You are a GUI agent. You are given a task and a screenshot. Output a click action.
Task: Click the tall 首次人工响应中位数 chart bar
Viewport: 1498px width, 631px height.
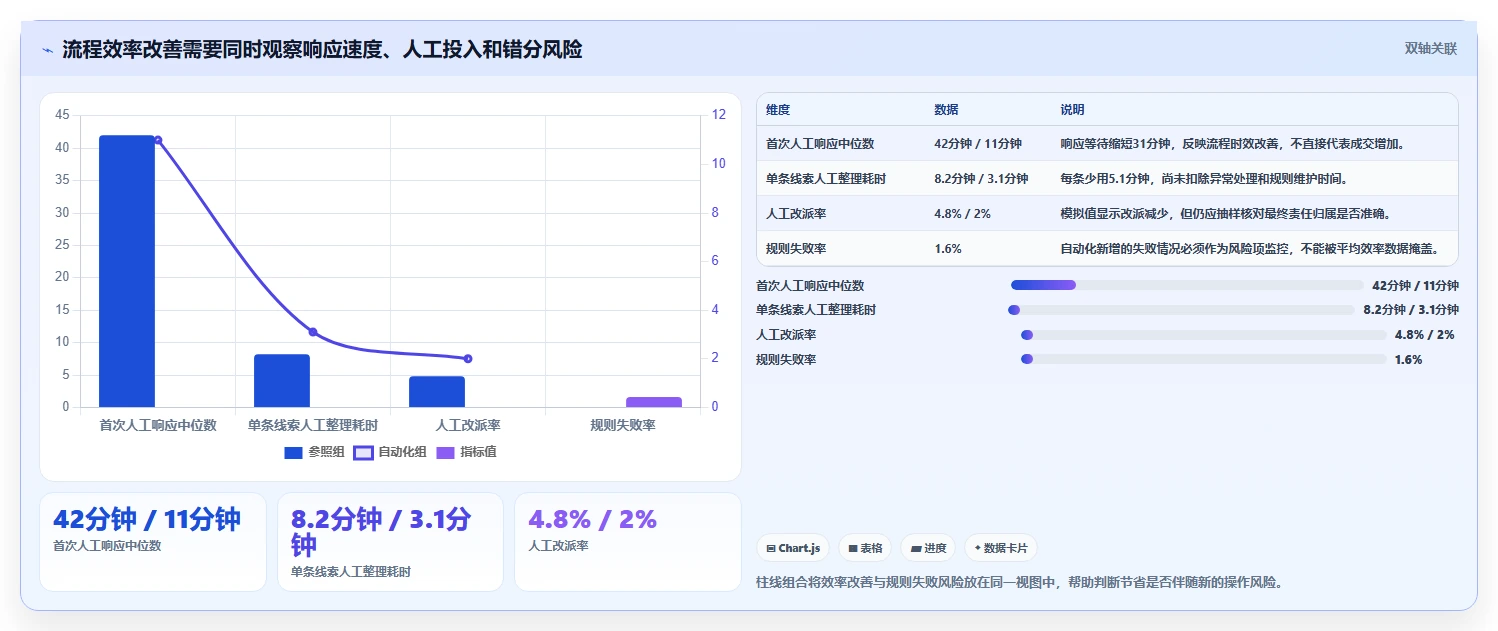click(127, 271)
